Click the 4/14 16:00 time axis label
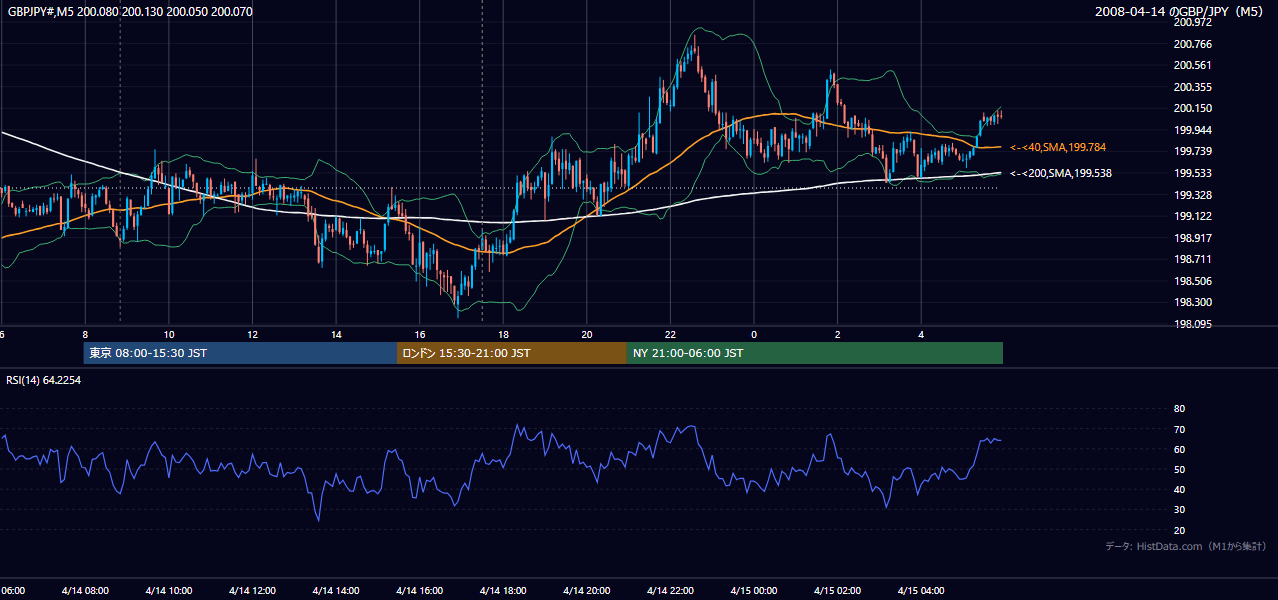 (x=419, y=591)
